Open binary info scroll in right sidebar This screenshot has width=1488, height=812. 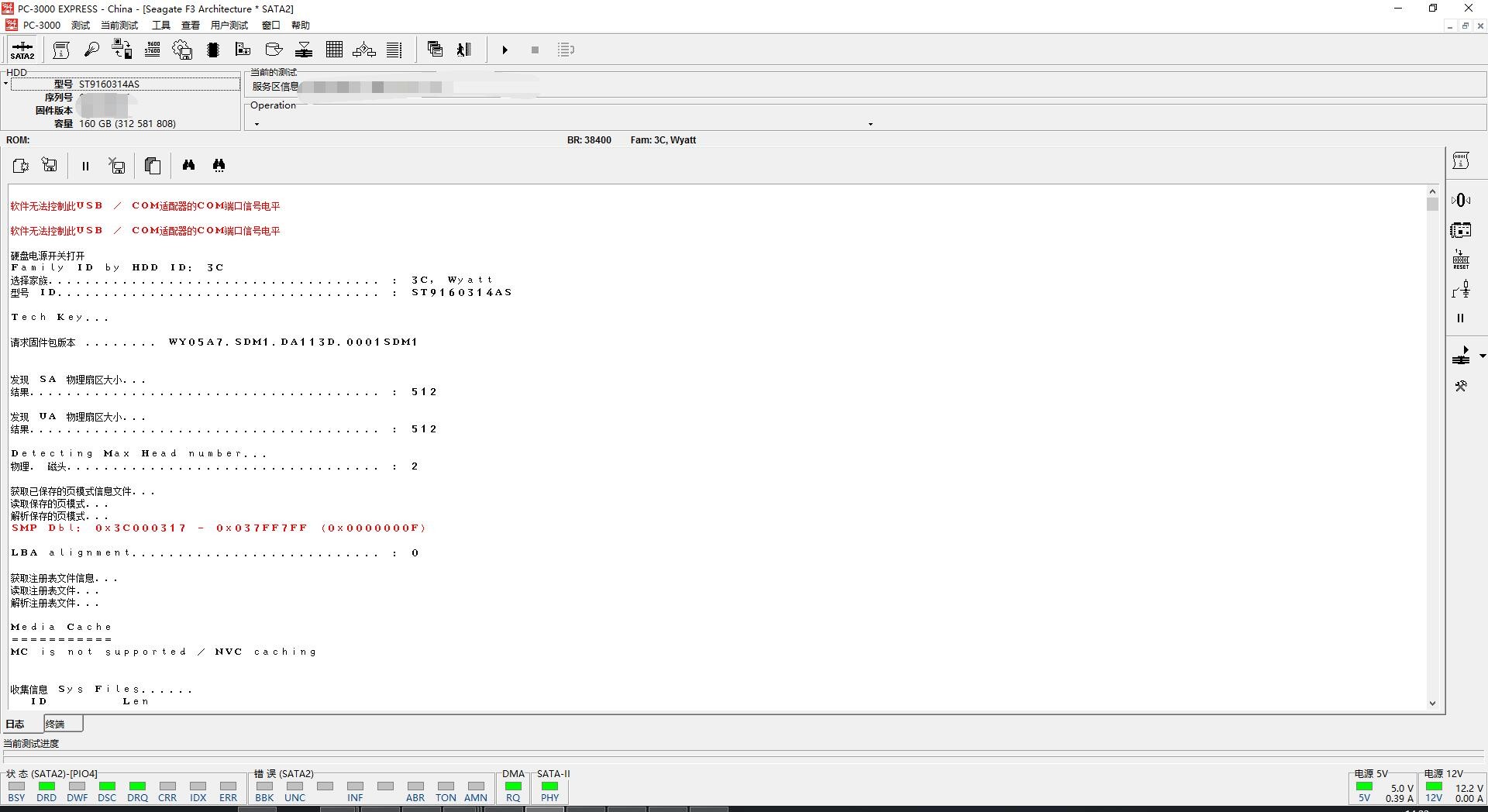coord(1461,160)
